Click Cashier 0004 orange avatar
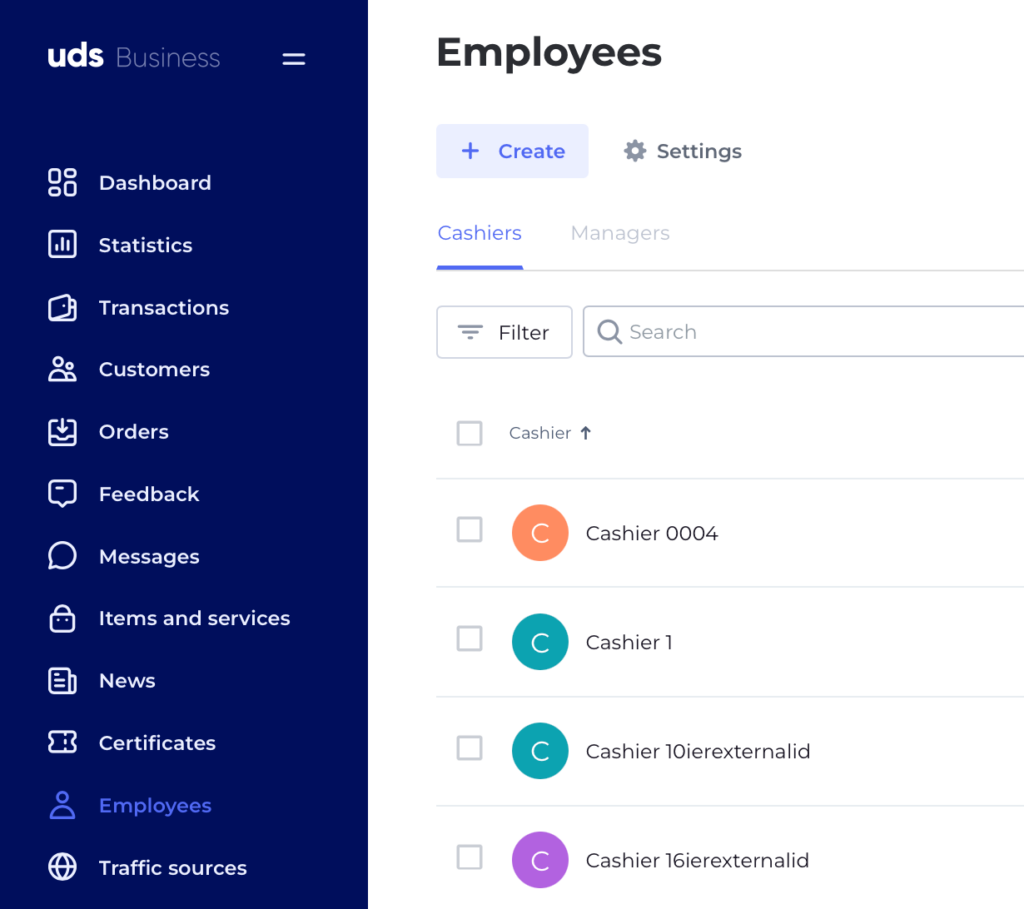The width and height of the screenshot is (1024, 909). point(540,533)
